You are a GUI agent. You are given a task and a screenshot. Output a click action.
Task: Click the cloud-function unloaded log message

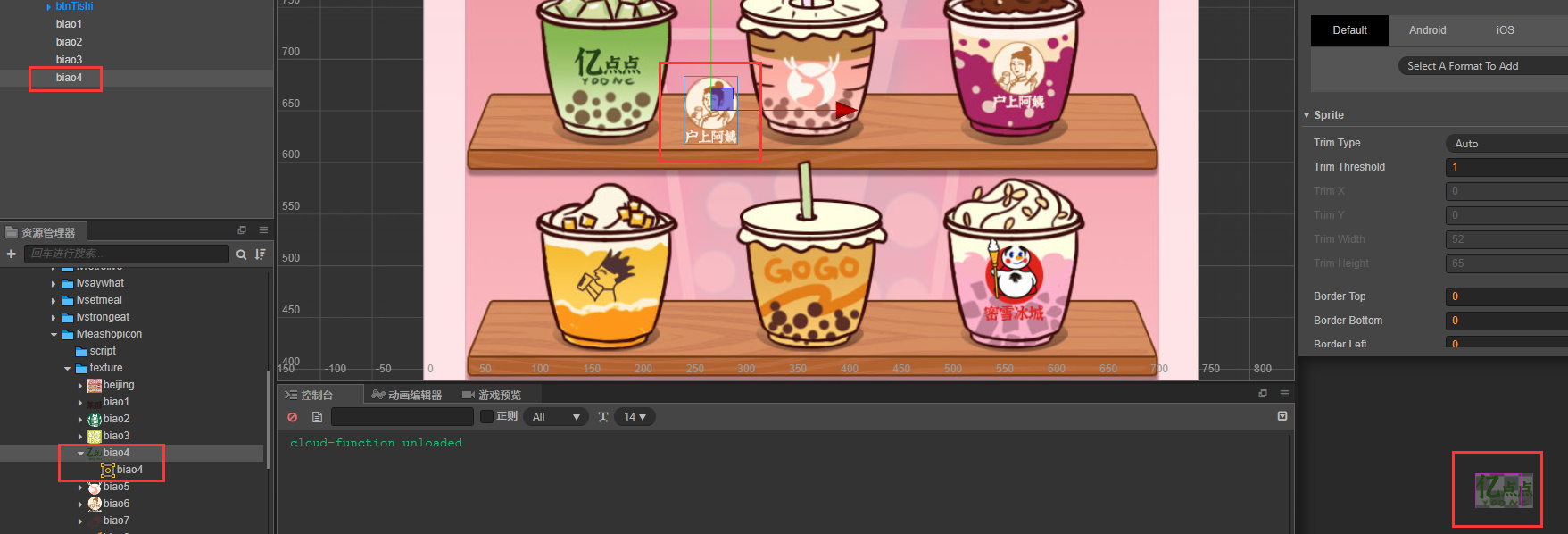point(376,443)
